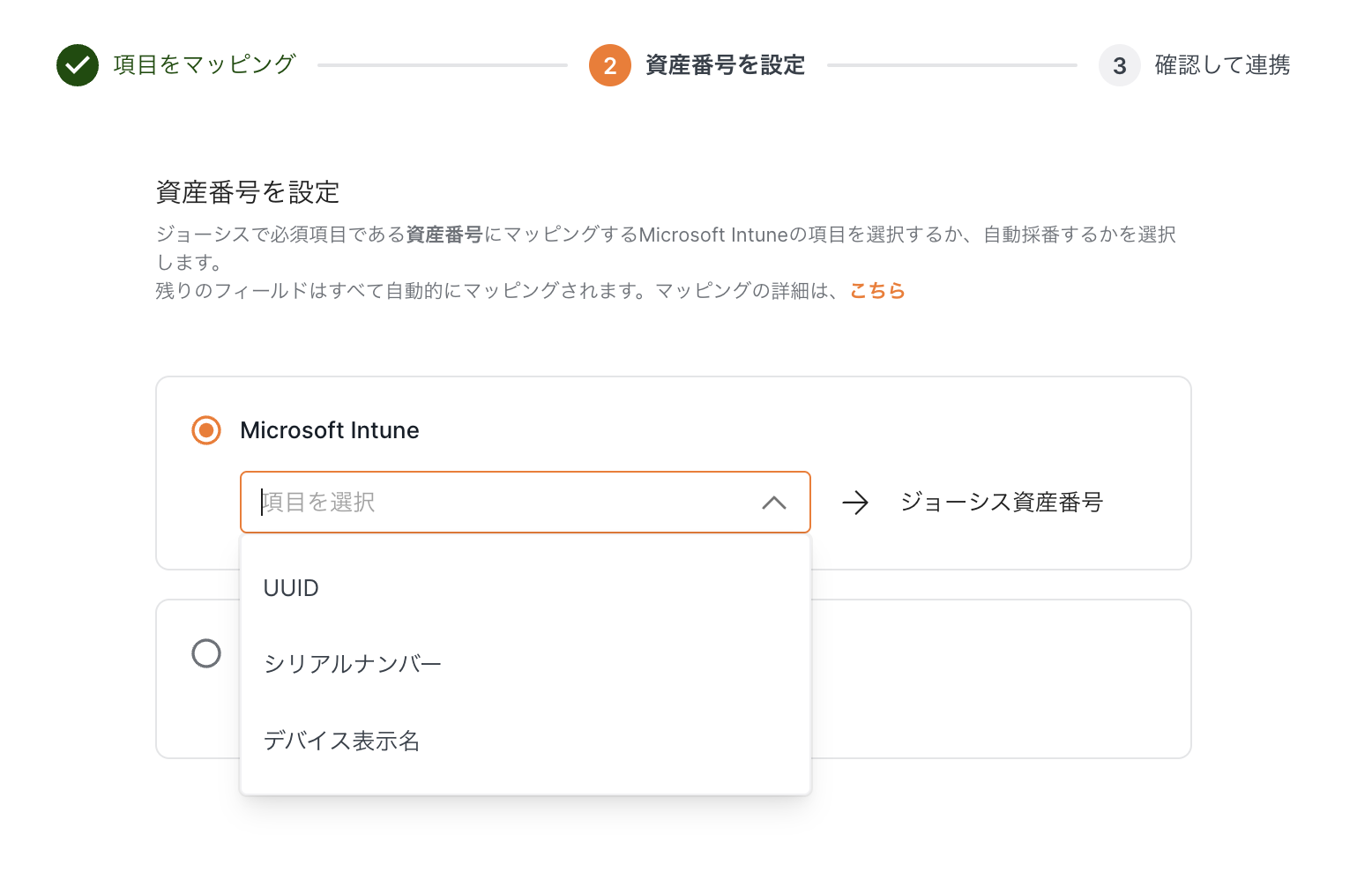Click the gray step 3 circle
Screen dimensions: 1372x887
1120,65
